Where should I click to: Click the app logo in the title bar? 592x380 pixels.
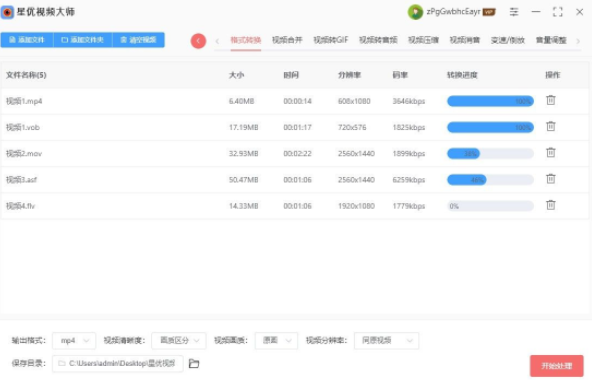[7, 12]
